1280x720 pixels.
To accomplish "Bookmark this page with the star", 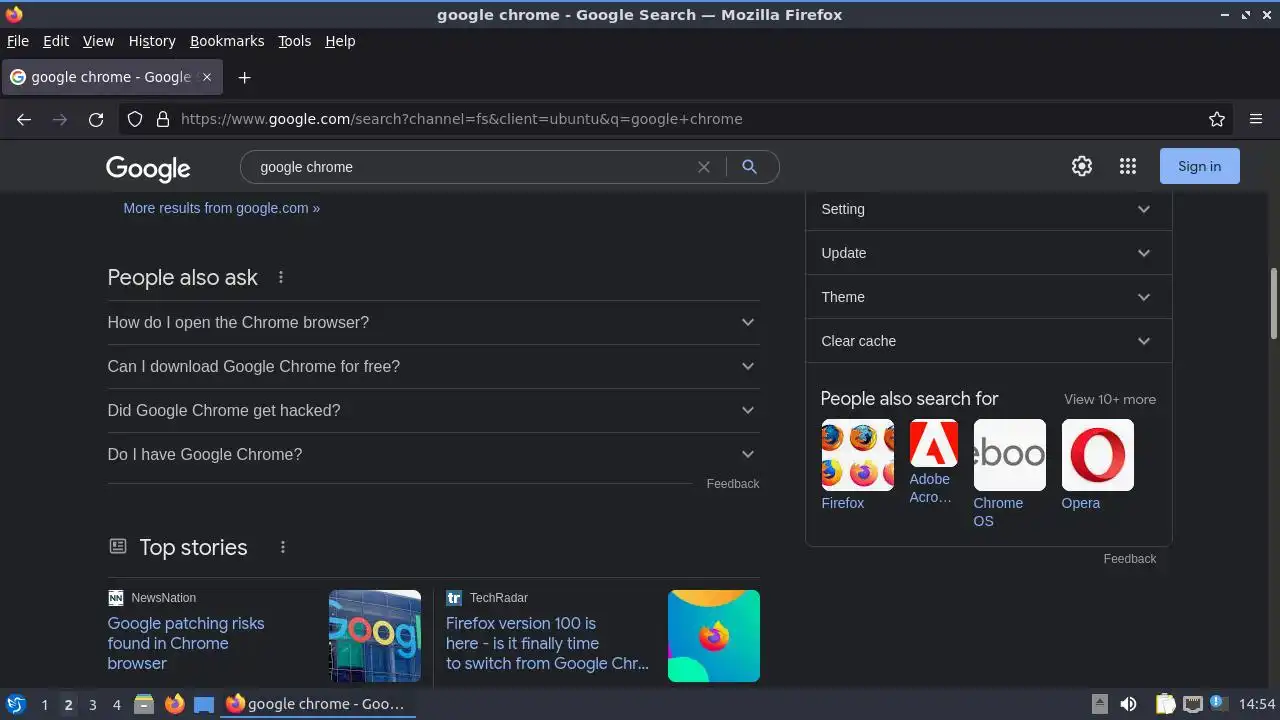I will (x=1217, y=119).
